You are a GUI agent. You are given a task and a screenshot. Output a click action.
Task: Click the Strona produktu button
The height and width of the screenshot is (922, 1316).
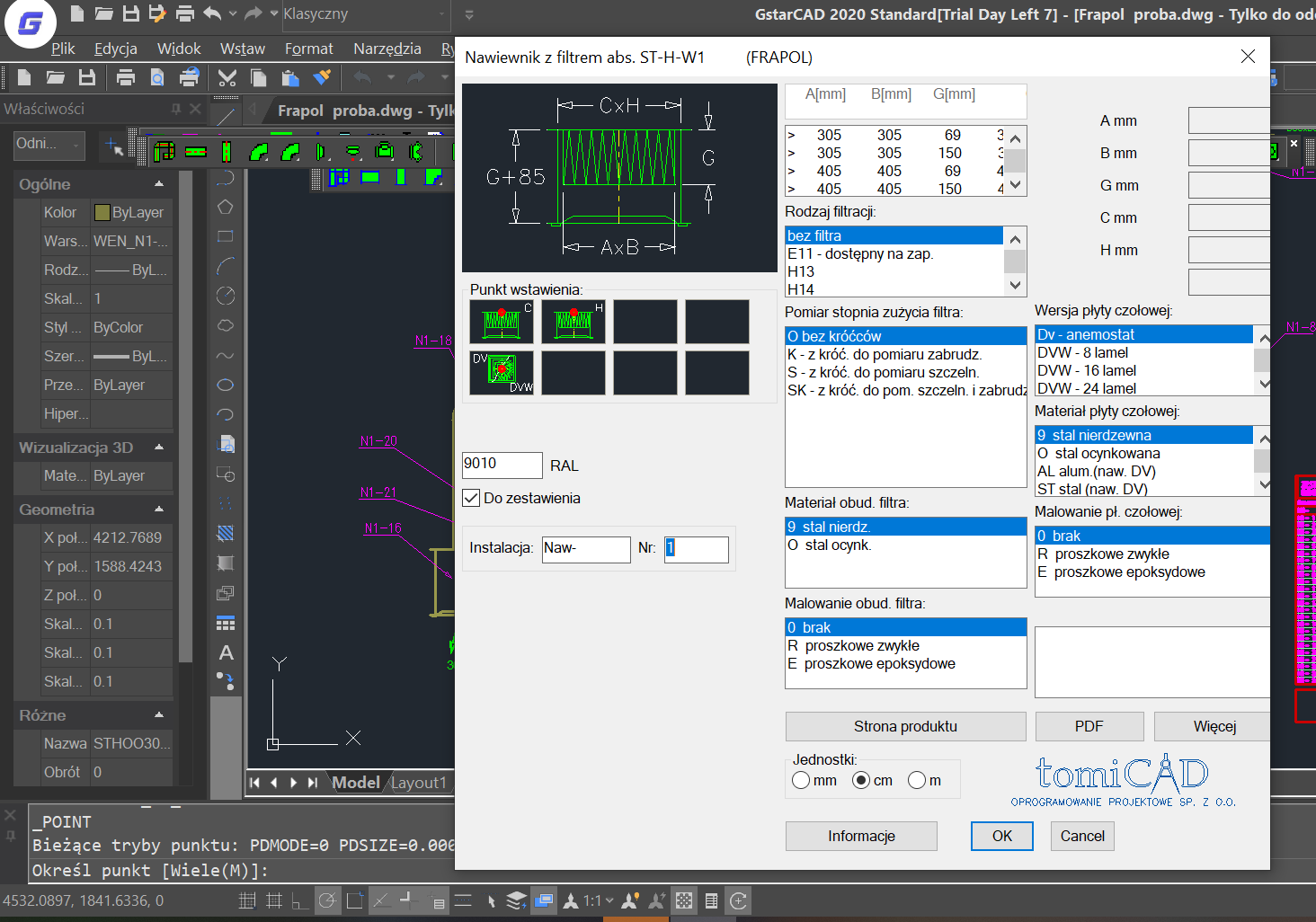pos(906,726)
